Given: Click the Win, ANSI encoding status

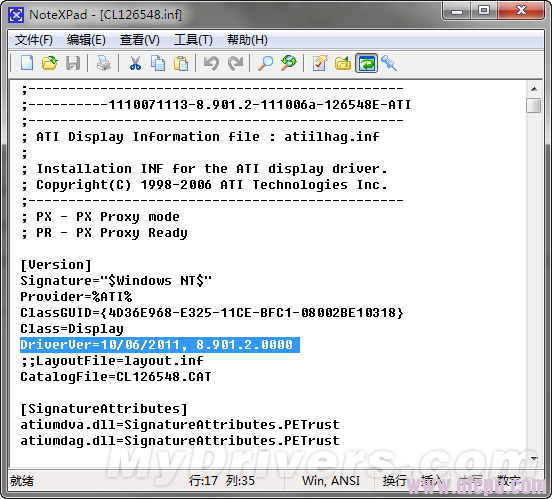Looking at the screenshot, I should (331, 481).
